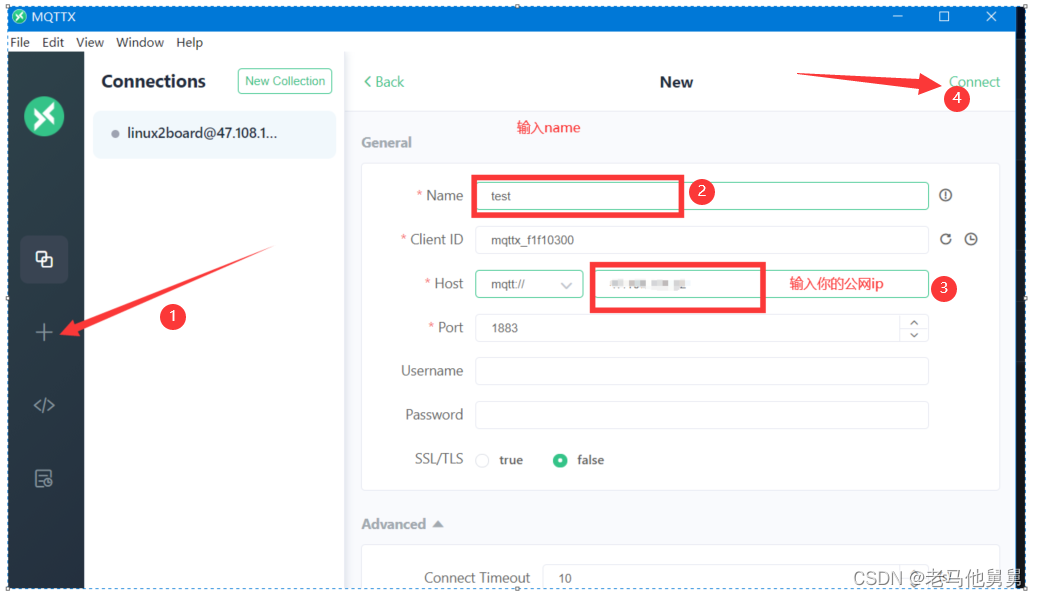The width and height of the screenshot is (1037, 597).
Task: Open the Script page icon in sidebar
Action: [44, 405]
